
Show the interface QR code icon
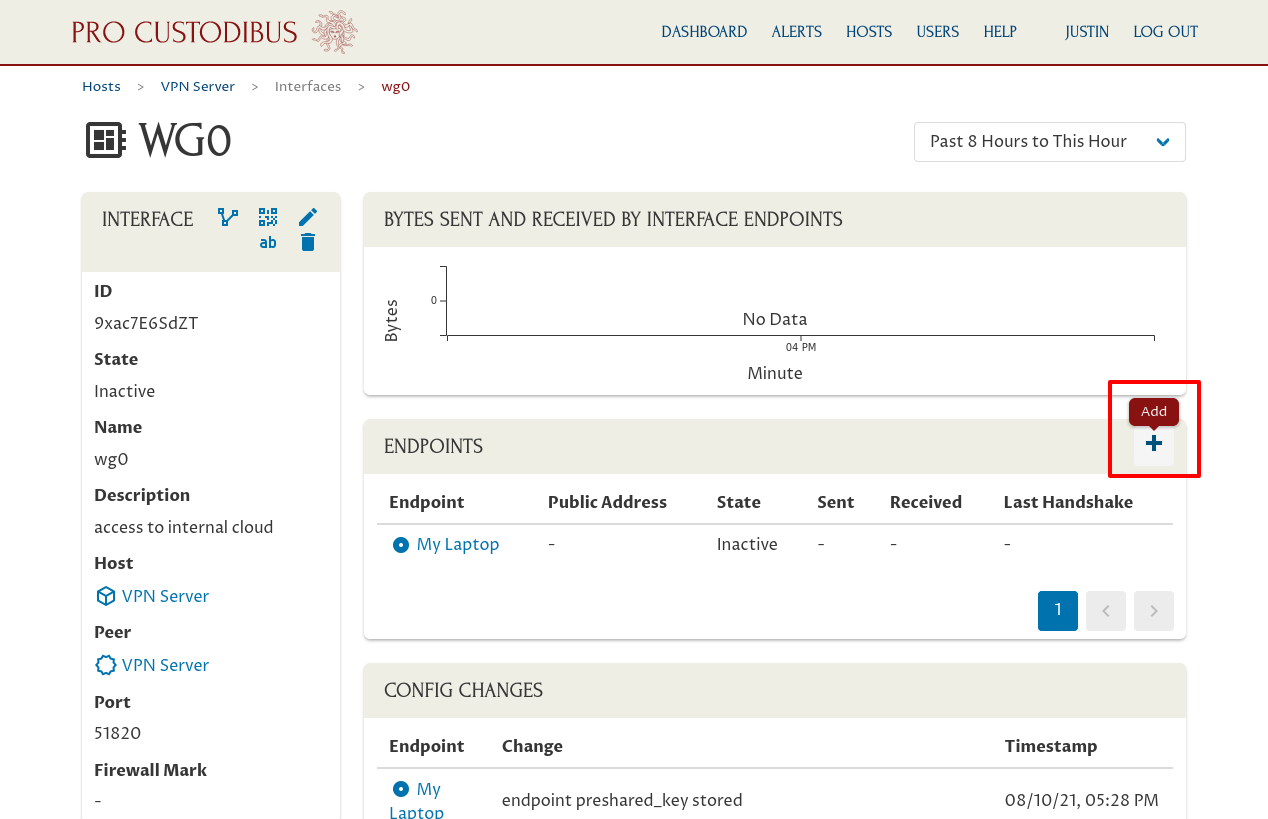[x=268, y=217]
